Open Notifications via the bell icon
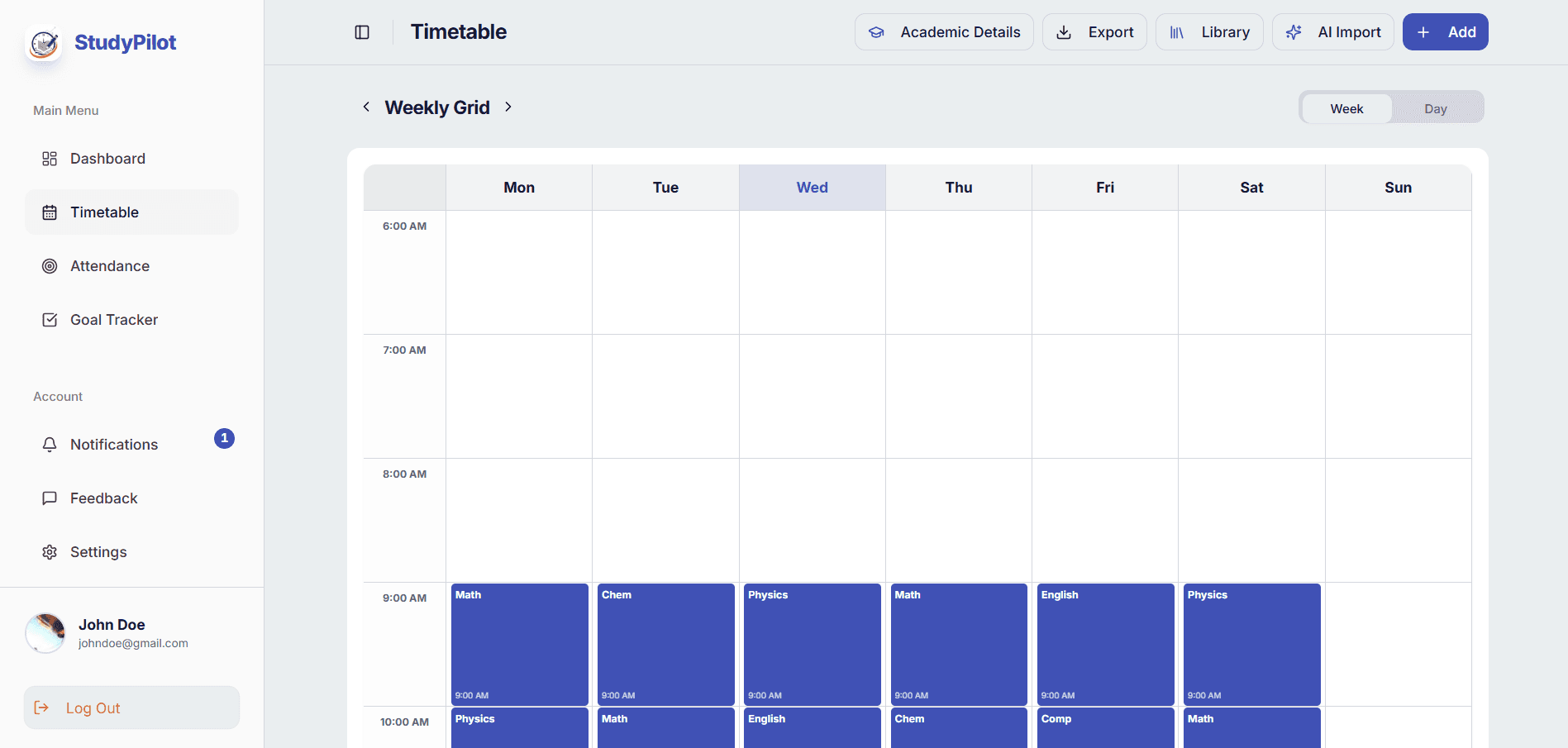1568x748 pixels. coord(50,444)
